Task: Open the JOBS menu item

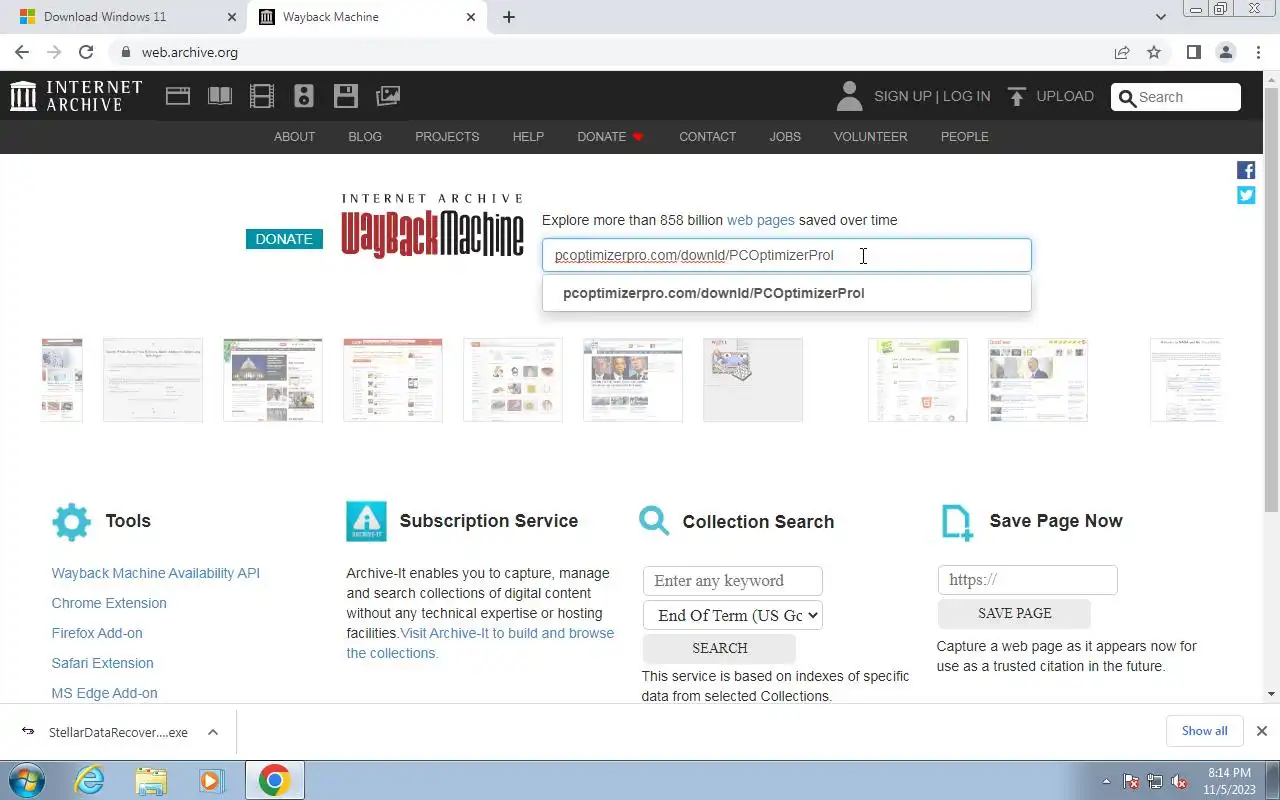Action: click(785, 137)
